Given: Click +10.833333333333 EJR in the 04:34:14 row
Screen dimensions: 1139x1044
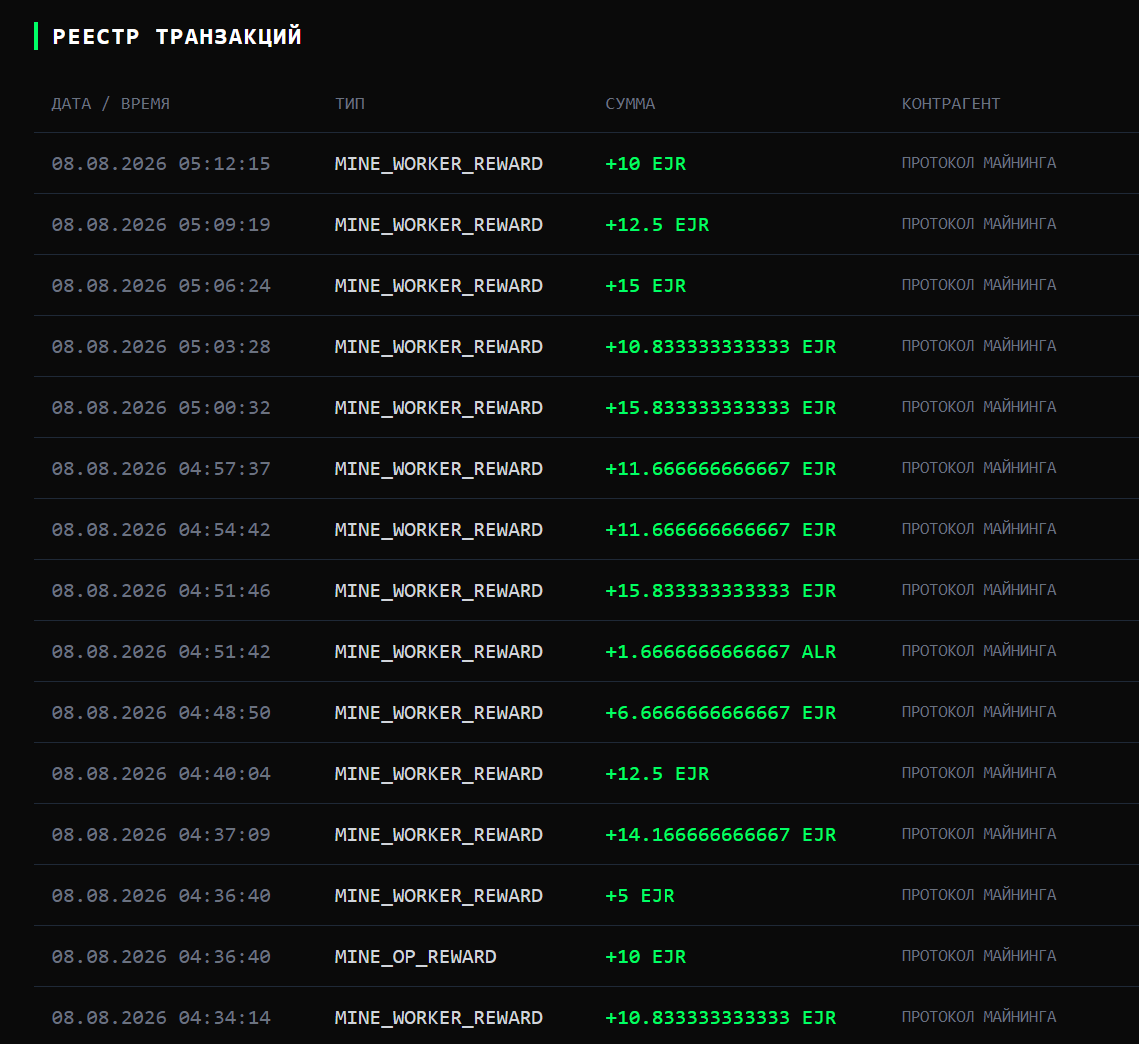Looking at the screenshot, I should click(x=721, y=1018).
